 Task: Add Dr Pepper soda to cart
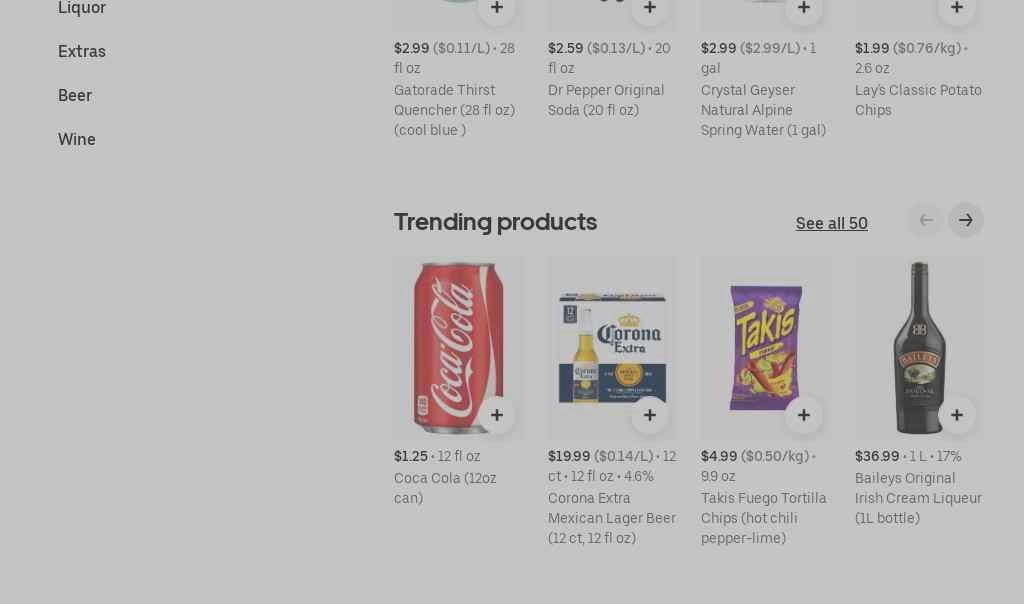tap(650, 9)
